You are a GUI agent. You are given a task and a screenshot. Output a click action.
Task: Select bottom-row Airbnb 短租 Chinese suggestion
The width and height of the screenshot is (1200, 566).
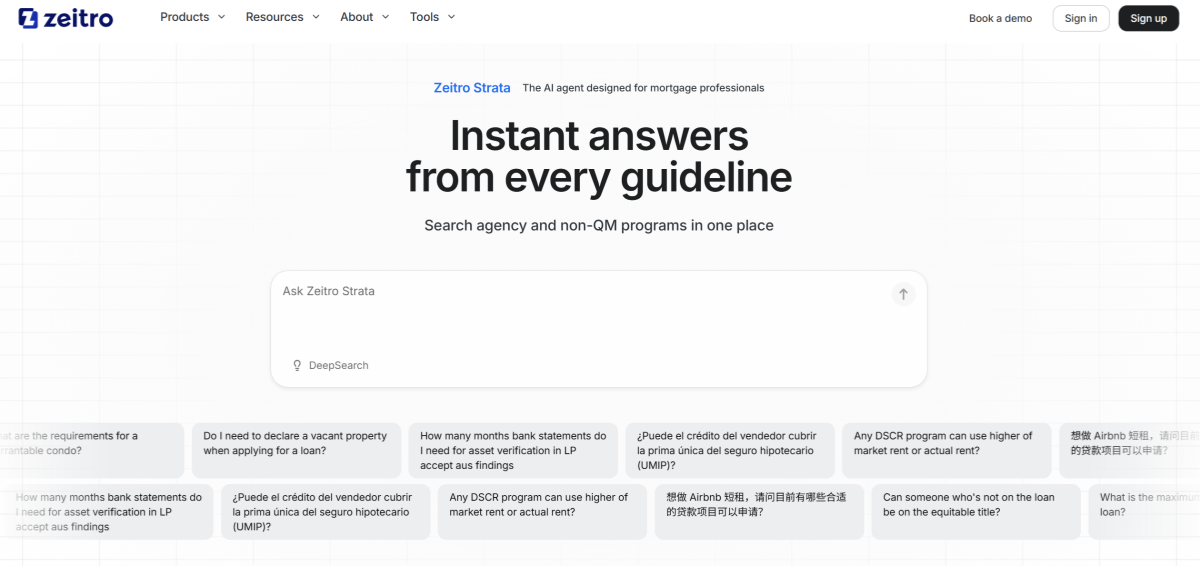coord(760,512)
